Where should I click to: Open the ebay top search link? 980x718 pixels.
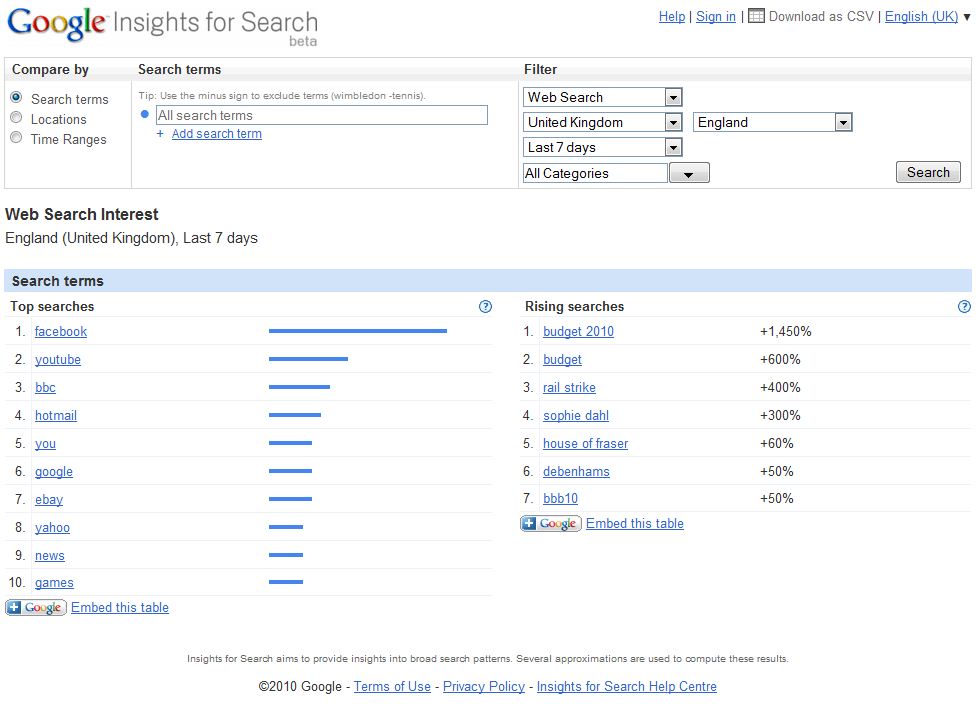49,499
